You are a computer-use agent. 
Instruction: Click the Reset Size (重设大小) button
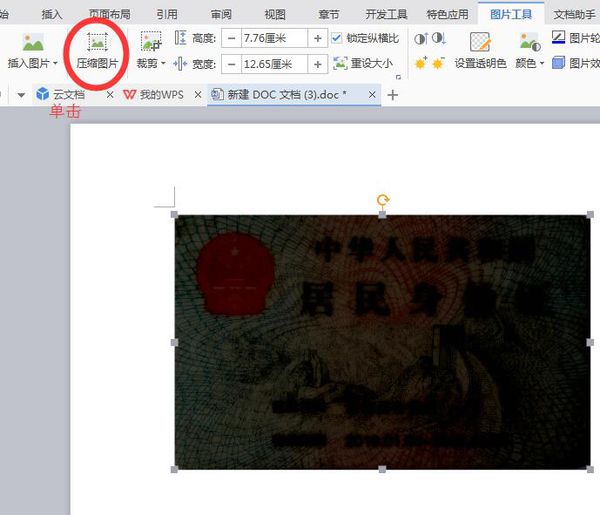click(x=363, y=64)
